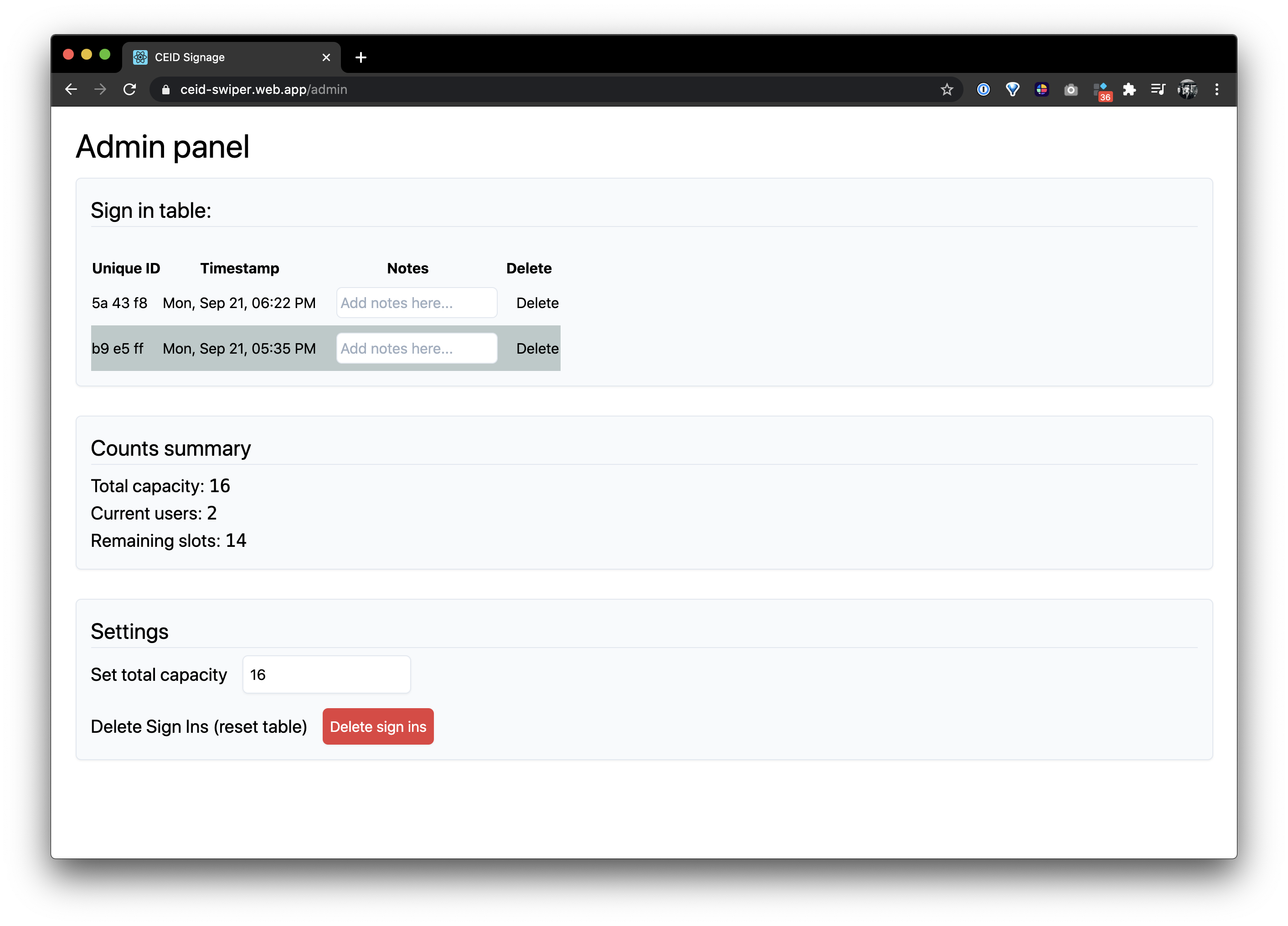The width and height of the screenshot is (1288, 926).
Task: Reload the admin page
Action: point(130,90)
